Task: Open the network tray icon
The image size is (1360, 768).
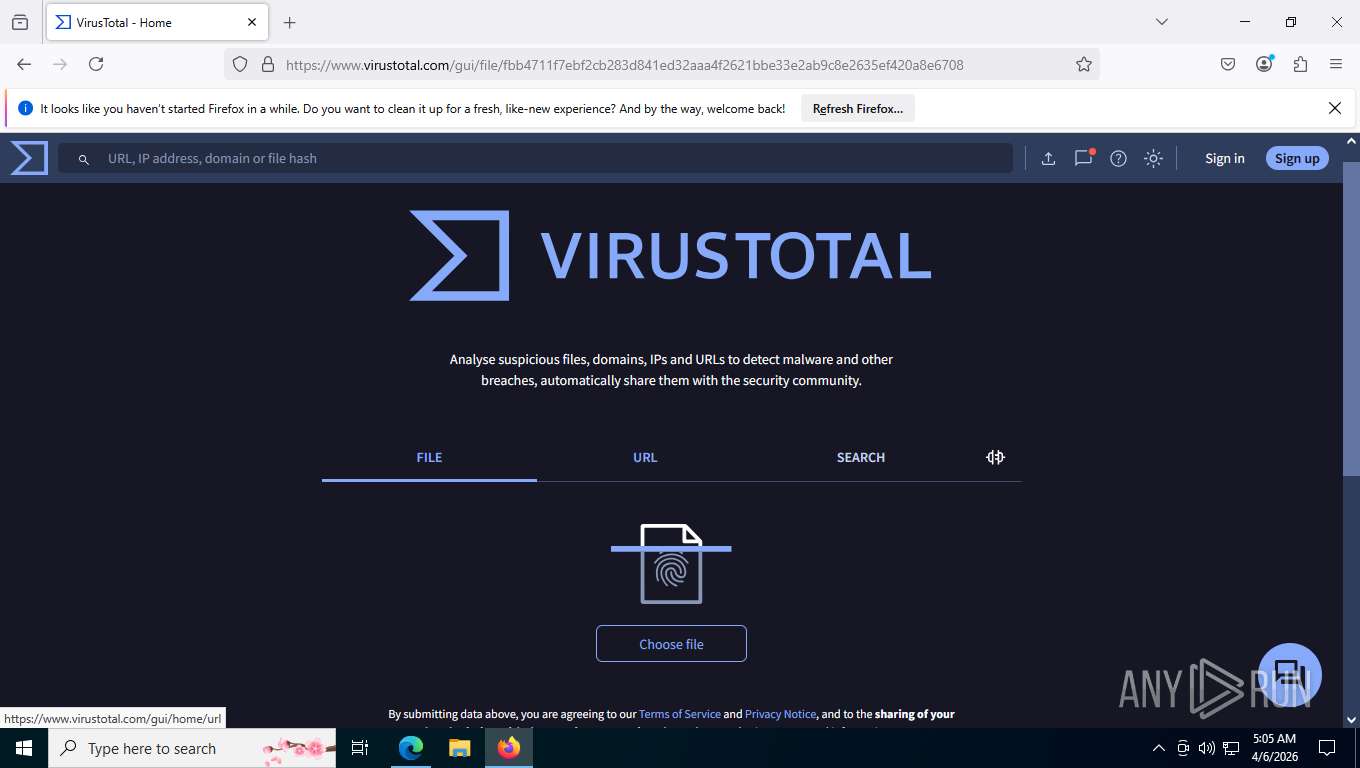Action: [x=1231, y=748]
